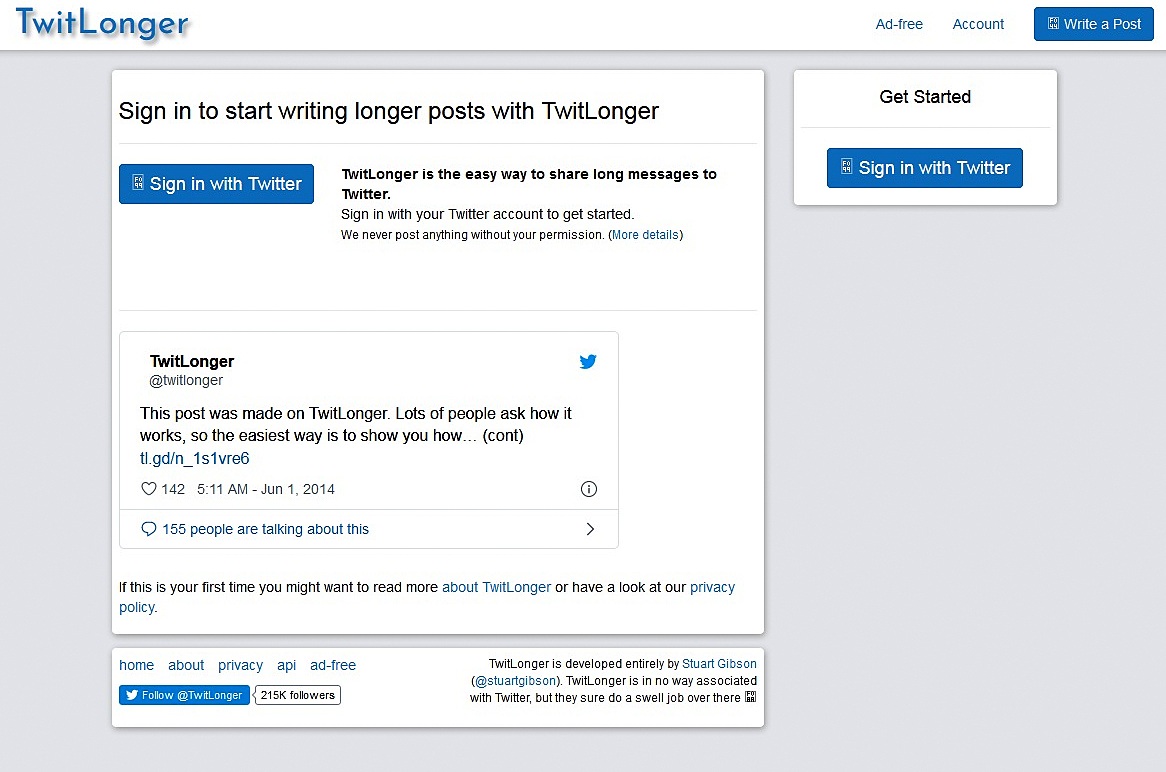Open the about TwitLonger link
Image resolution: width=1166 pixels, height=772 pixels.
[x=497, y=587]
